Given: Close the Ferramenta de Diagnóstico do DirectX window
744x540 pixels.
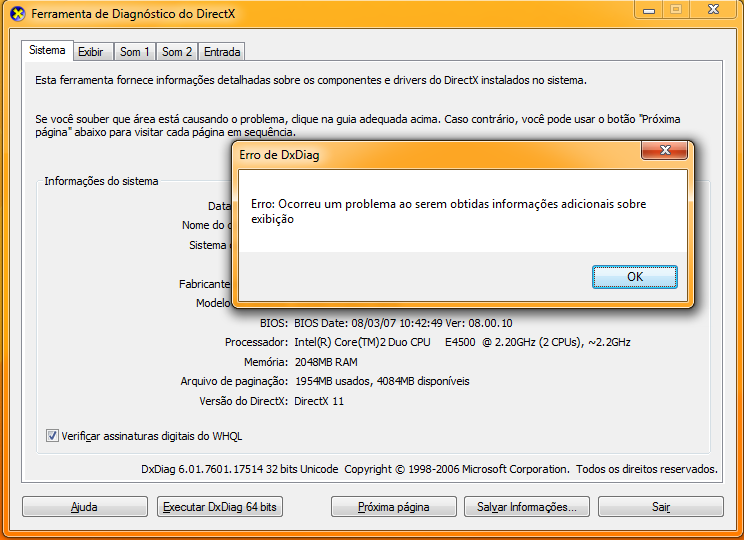Looking at the screenshot, I should tap(713, 9).
